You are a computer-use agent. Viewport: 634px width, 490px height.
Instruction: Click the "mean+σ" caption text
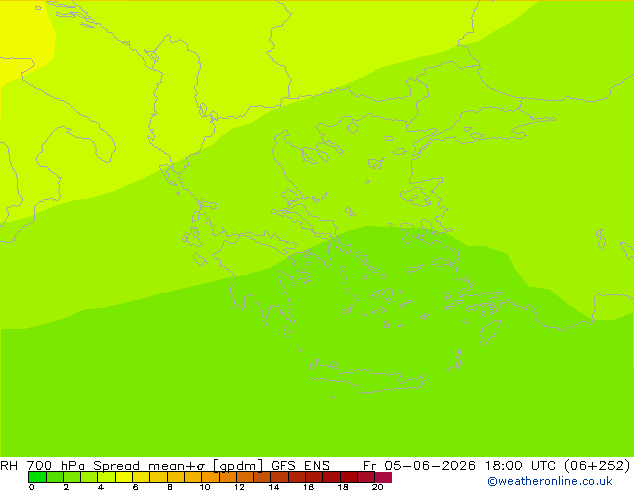click(x=176, y=465)
